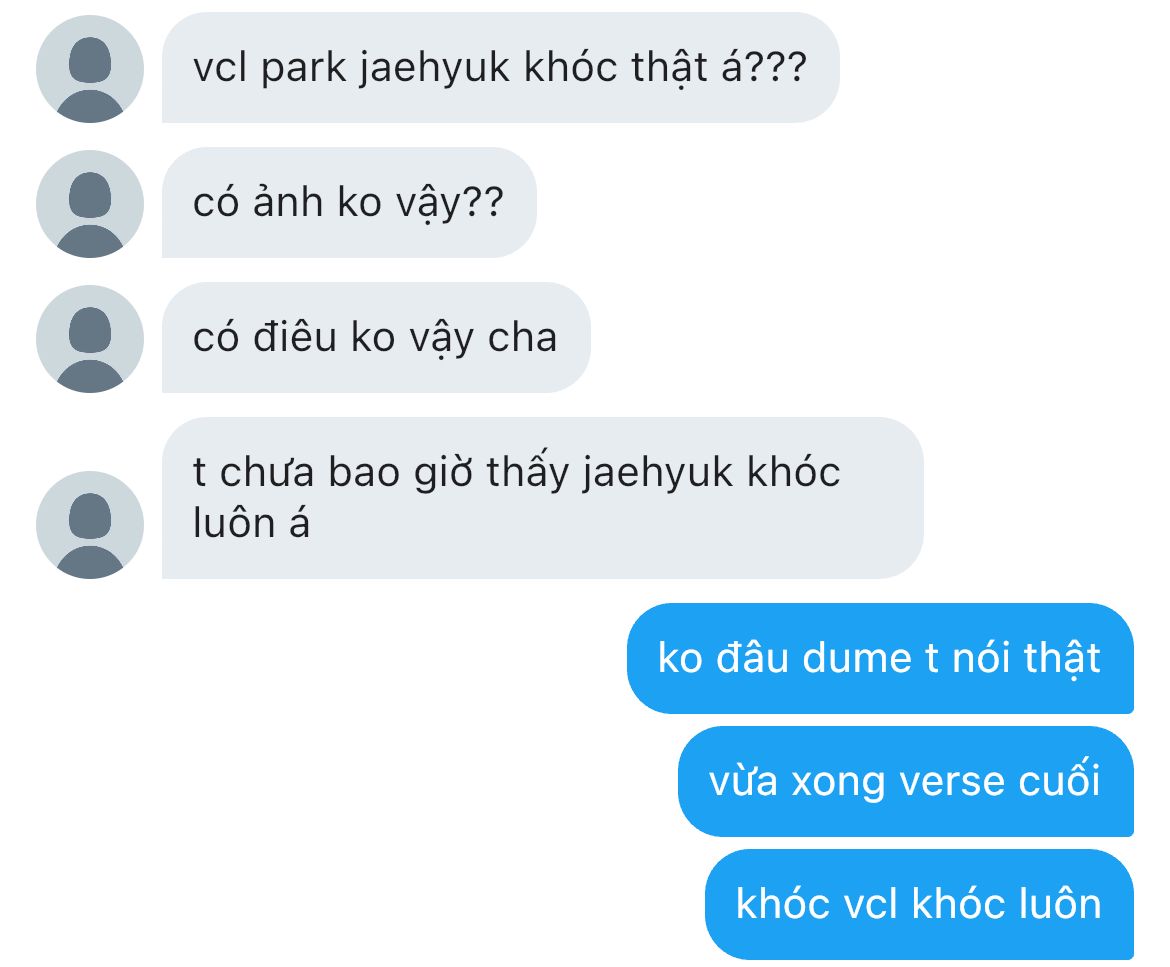Select the 't chưa bao giờ thấy jaehyuk' bubble

pos(542,498)
